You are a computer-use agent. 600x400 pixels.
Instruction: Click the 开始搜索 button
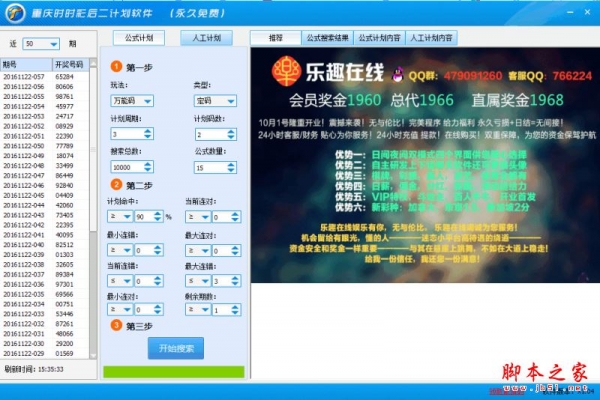(x=176, y=348)
